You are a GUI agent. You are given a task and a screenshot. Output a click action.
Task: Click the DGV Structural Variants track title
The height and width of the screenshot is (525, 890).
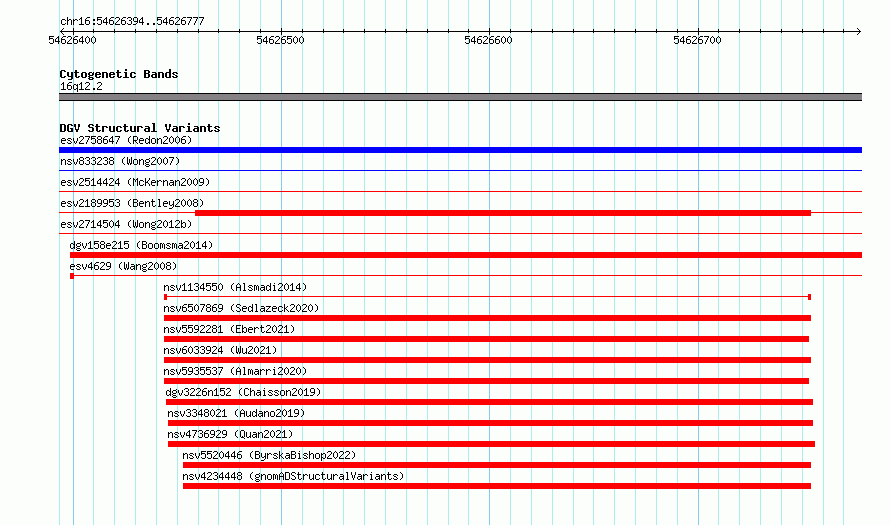tap(140, 128)
